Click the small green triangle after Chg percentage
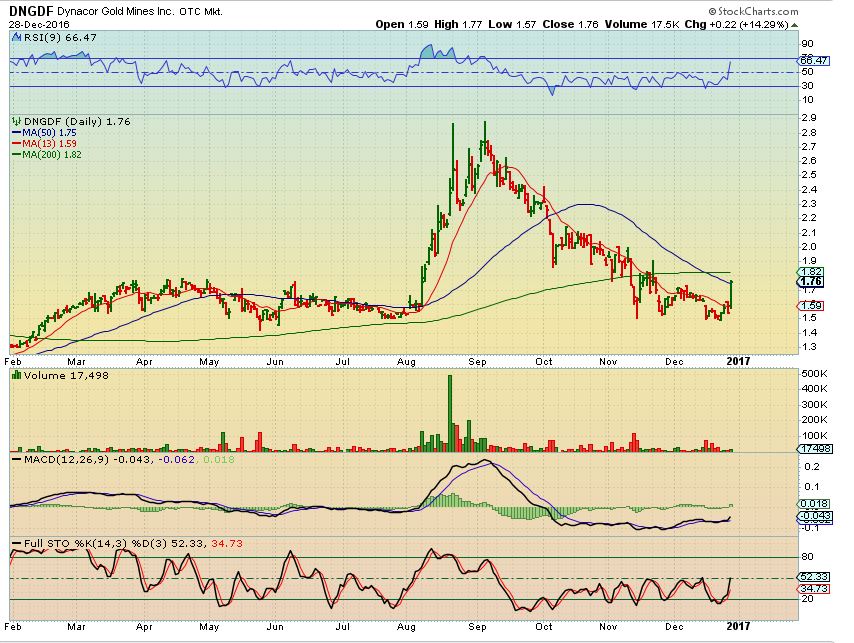Image resolution: width=854 pixels, height=643 pixels. [798, 23]
